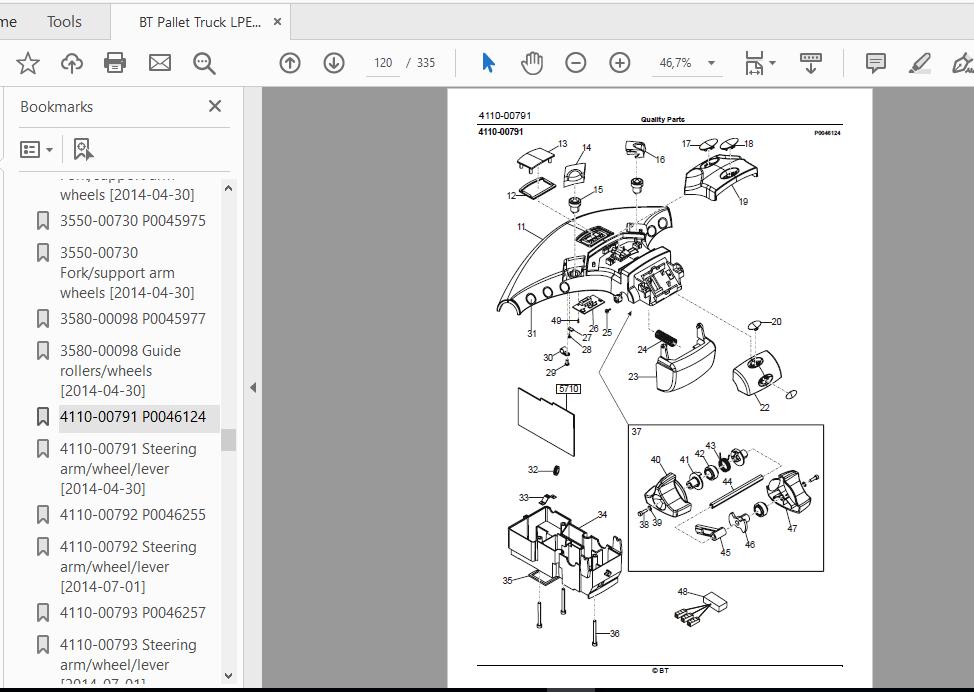Click the upload to cloud icon
This screenshot has width=974, height=692.
click(x=72, y=63)
